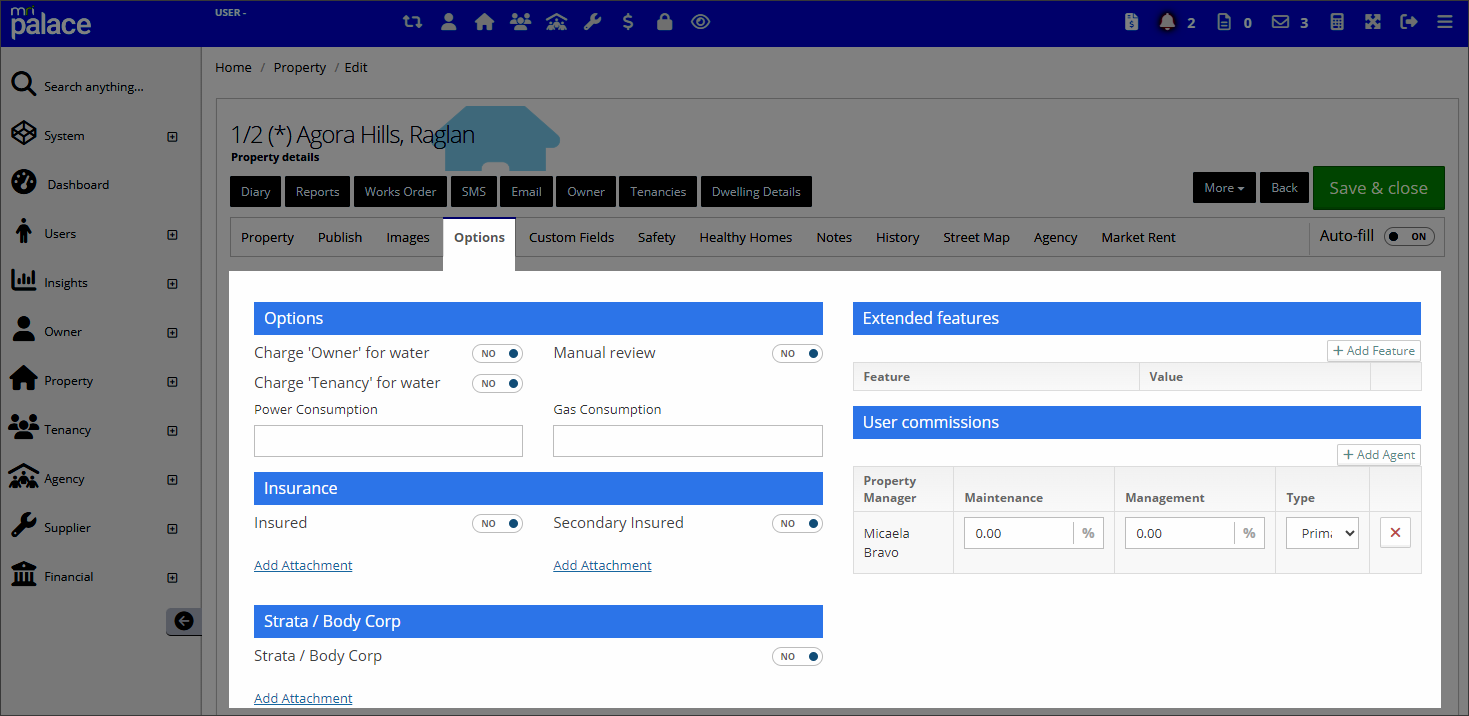Click the retweet/transfer arrows icon in top bar
Image resolution: width=1469 pixels, height=716 pixels.
[412, 22]
